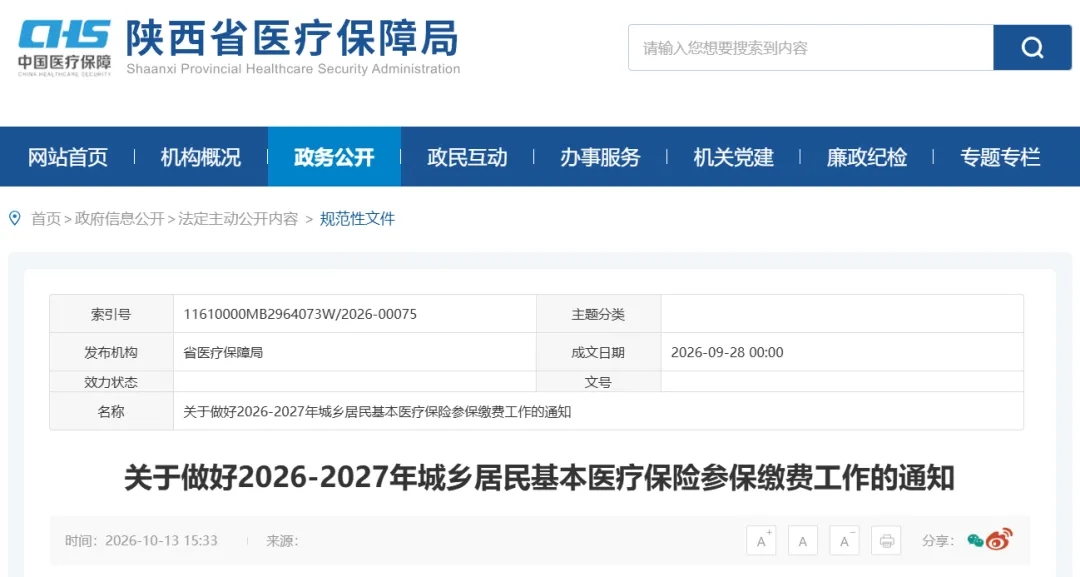Open 法定主动公开内容 breadcrumb link

coord(238,219)
